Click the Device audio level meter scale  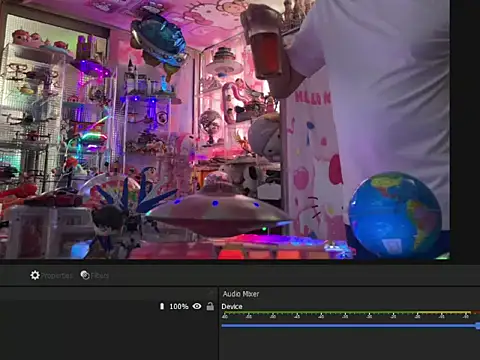click(x=350, y=315)
